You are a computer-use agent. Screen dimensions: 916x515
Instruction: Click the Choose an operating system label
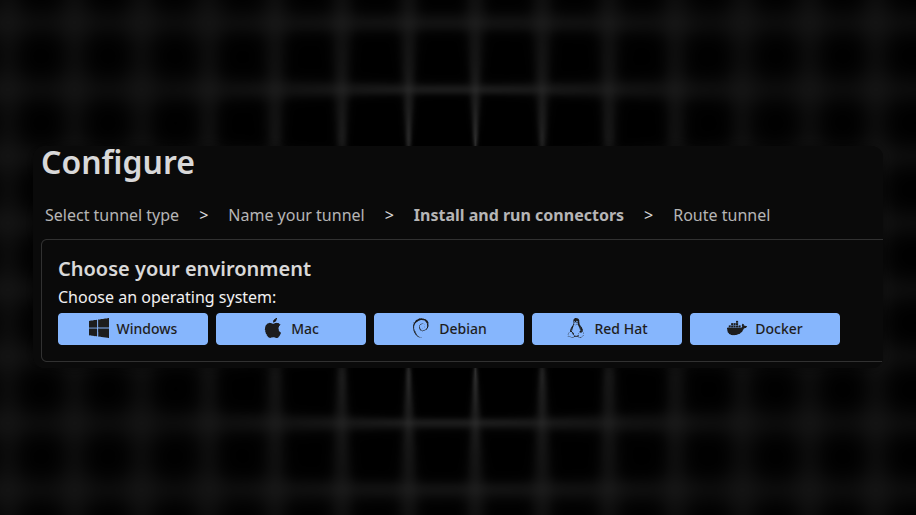point(167,298)
